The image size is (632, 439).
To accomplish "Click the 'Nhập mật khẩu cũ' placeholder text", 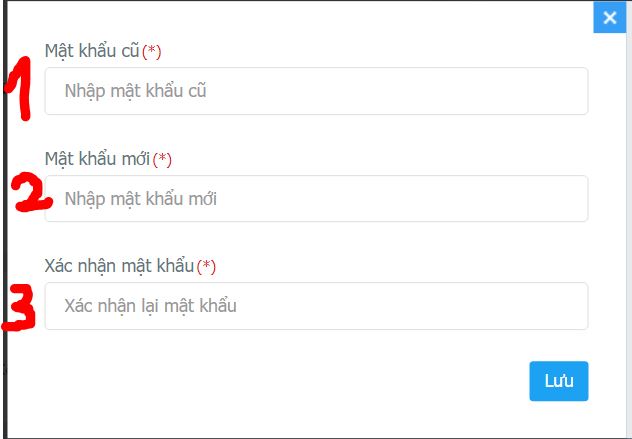I will pyautogui.click(x=135, y=91).
